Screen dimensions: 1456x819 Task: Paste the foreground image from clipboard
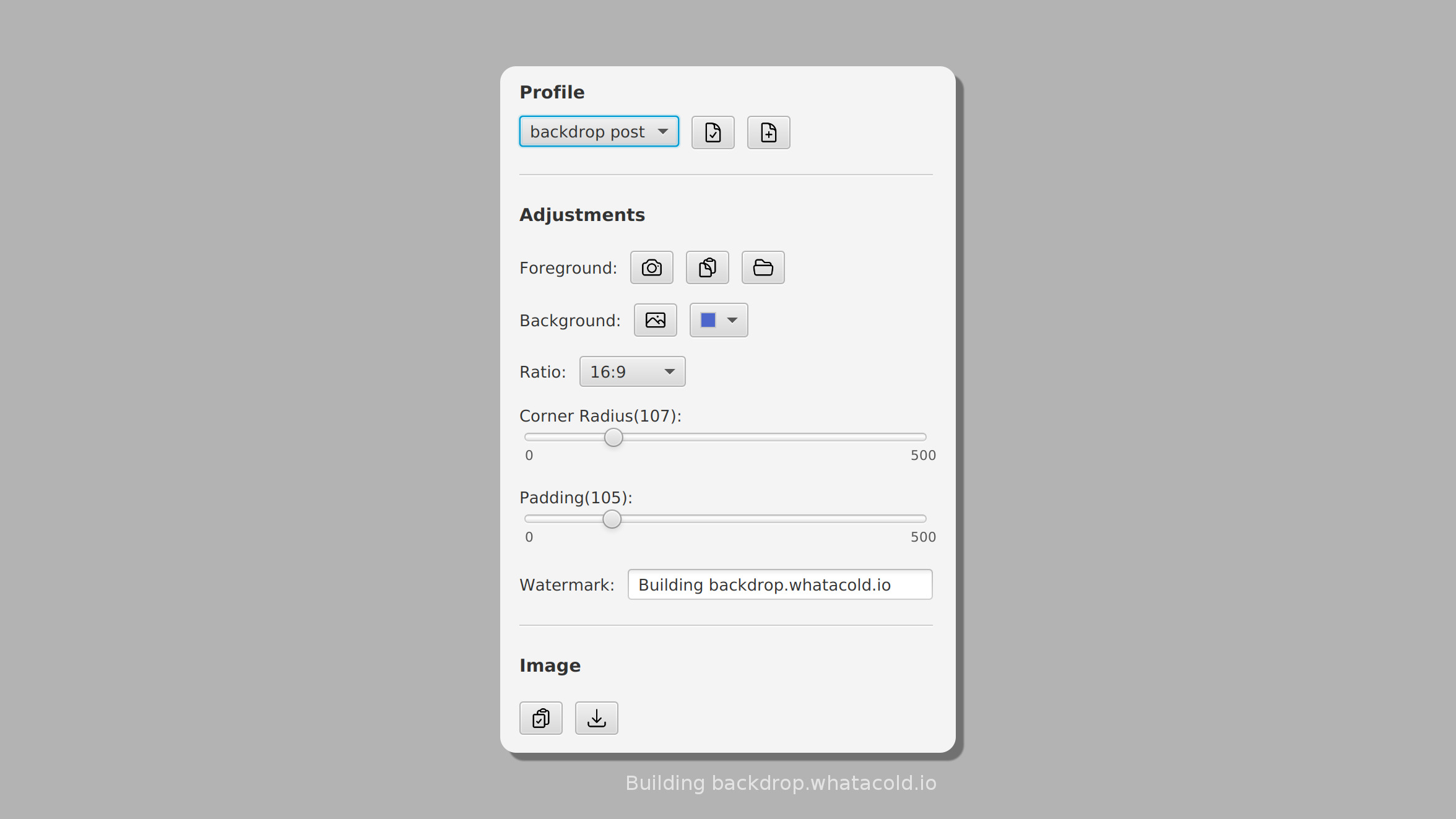pyautogui.click(x=707, y=267)
